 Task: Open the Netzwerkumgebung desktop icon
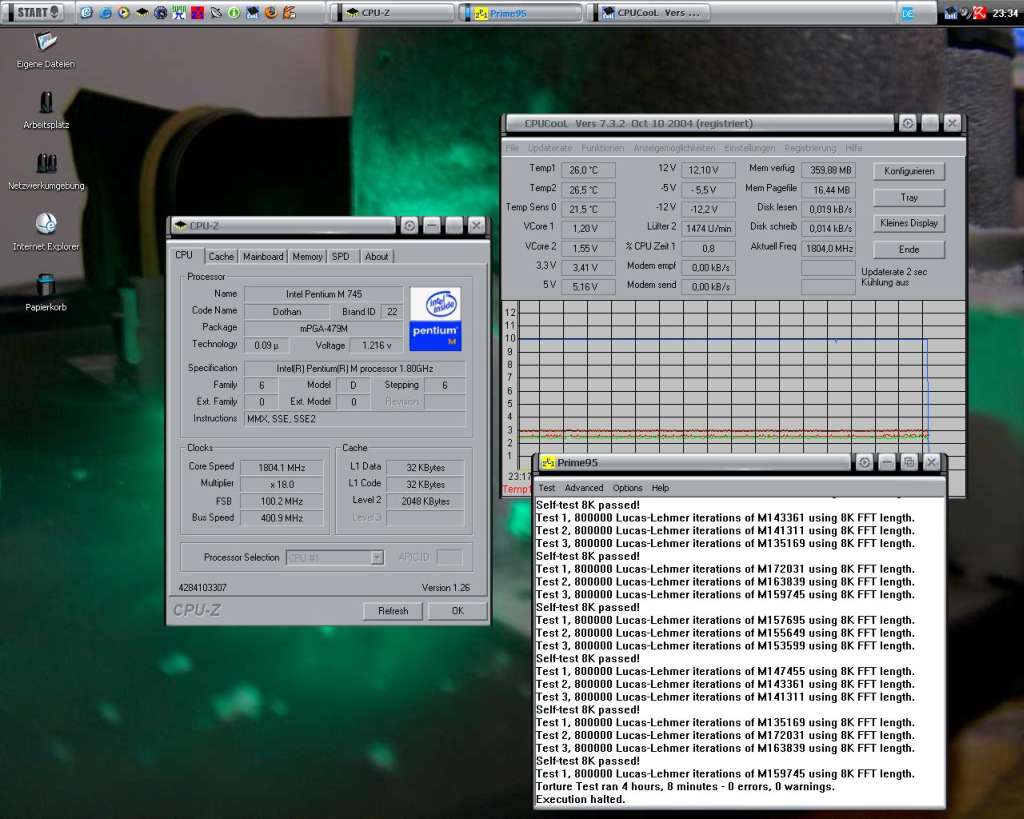click(x=46, y=171)
